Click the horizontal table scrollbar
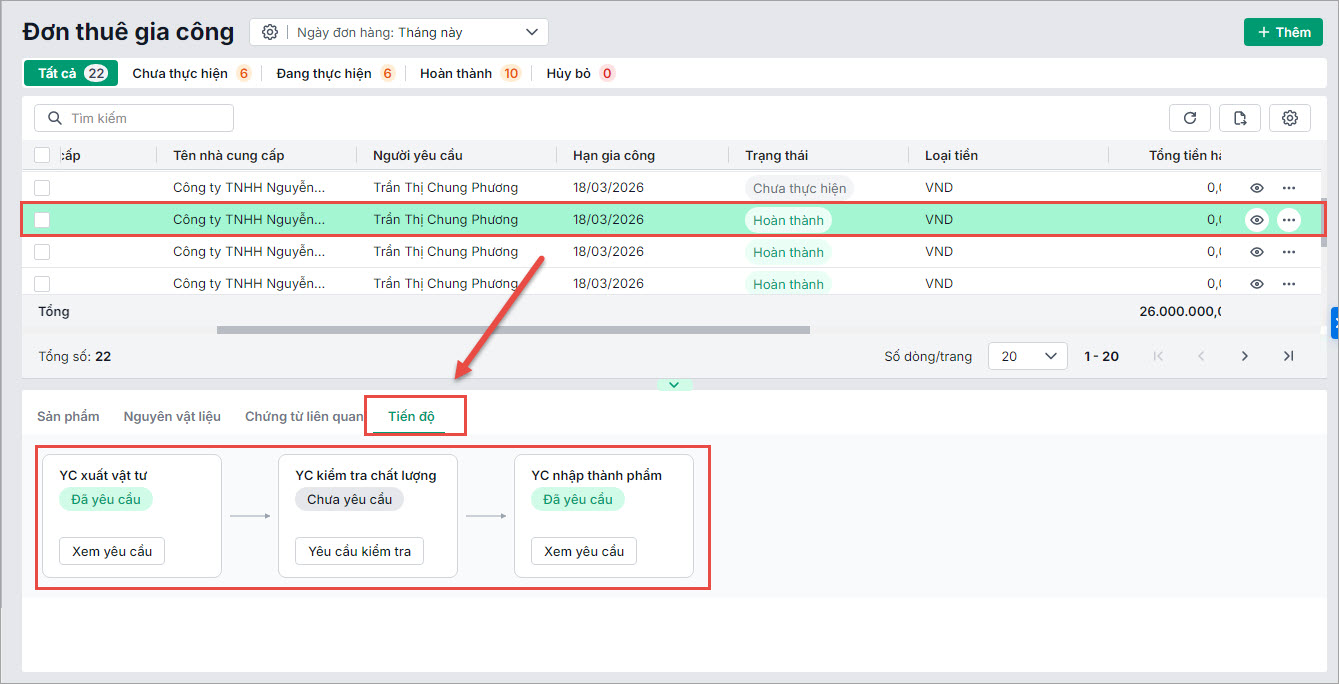Image resolution: width=1339 pixels, height=684 pixels. coord(513,329)
